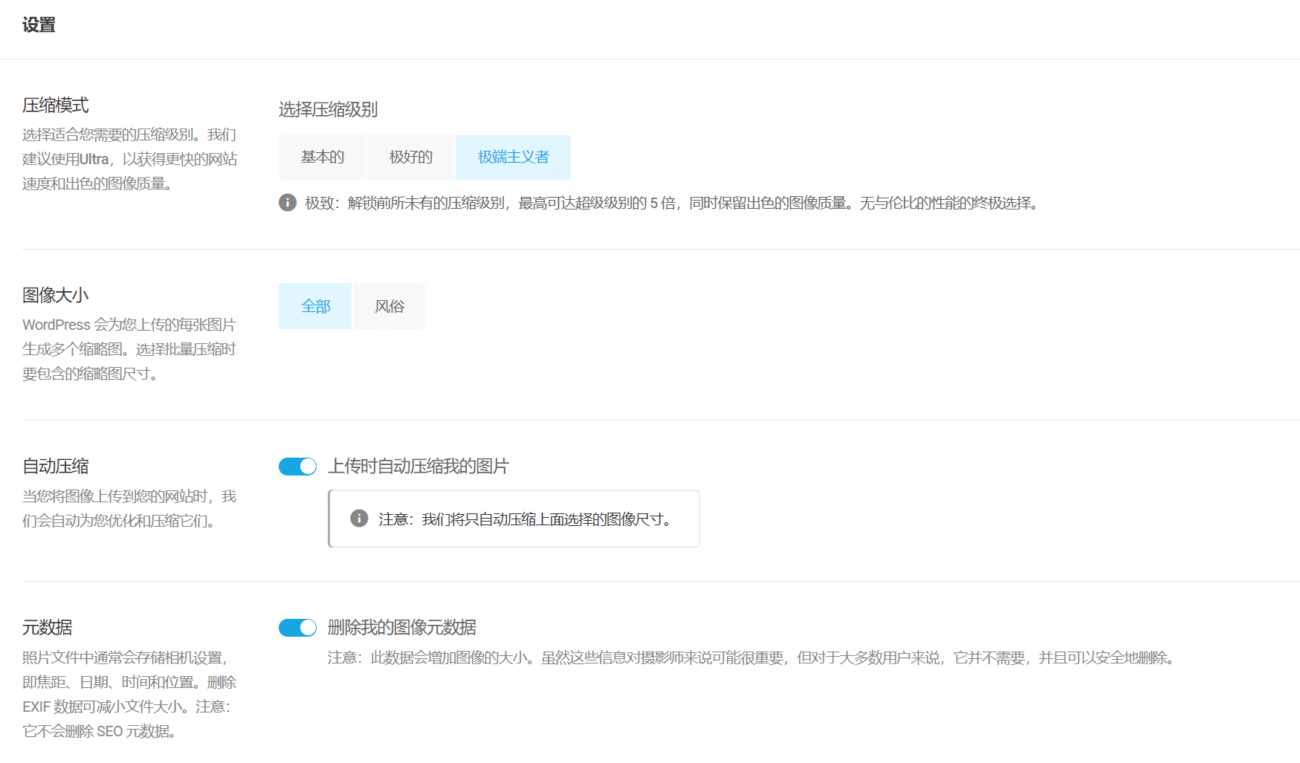Click the info icon in the 注意 notice box

coord(359,519)
